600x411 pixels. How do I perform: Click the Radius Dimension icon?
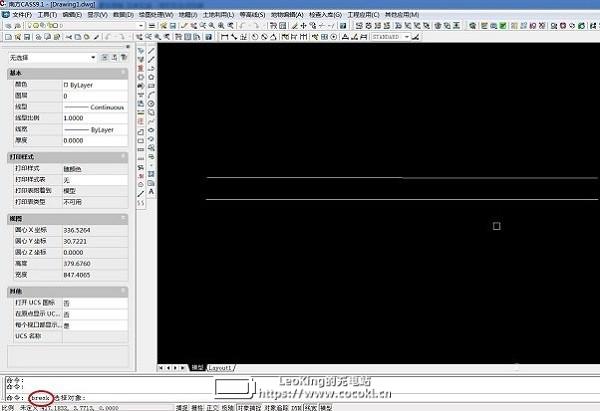click(x=254, y=37)
